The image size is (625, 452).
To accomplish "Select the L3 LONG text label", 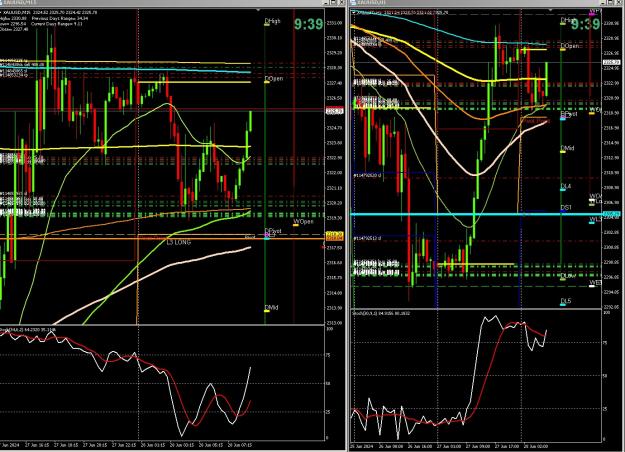I will click(179, 242).
